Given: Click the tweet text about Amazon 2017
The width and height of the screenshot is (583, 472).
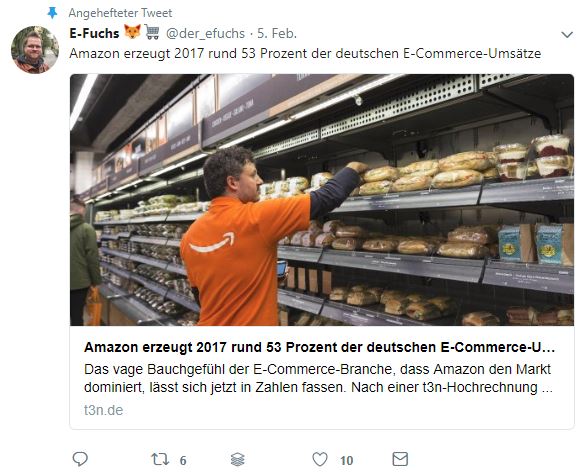Looking at the screenshot, I should click(305, 53).
